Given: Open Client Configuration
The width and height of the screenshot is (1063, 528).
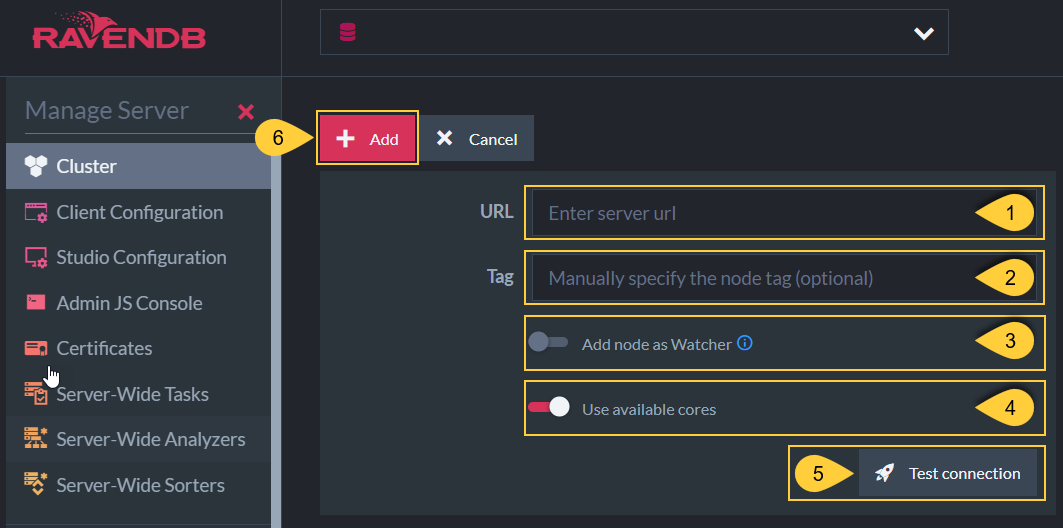Looking at the screenshot, I should [138, 212].
